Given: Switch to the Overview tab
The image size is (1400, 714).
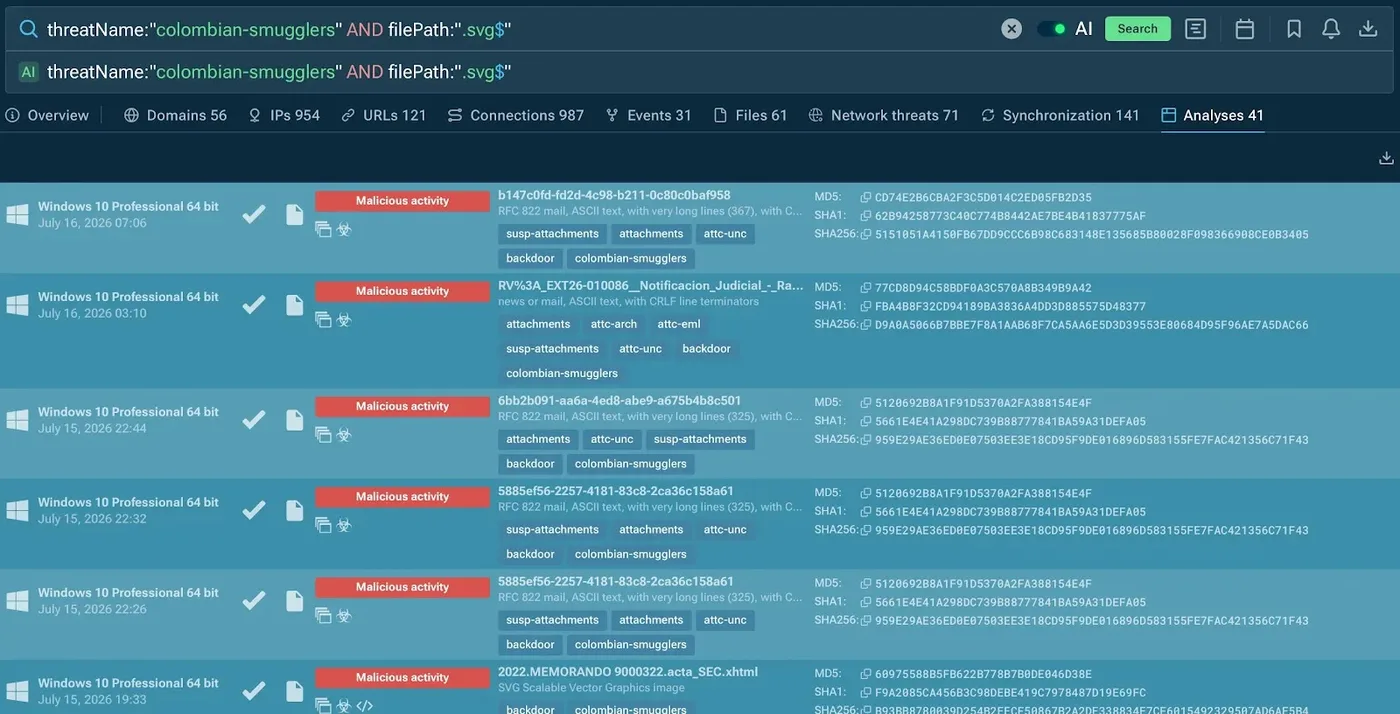Looking at the screenshot, I should (47, 115).
